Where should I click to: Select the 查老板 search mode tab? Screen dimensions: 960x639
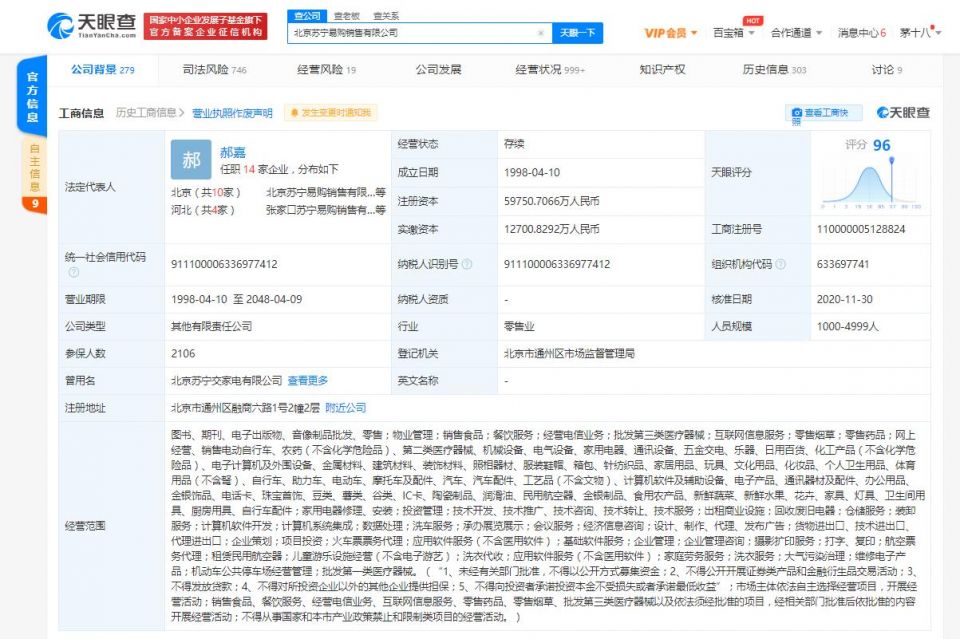point(347,16)
